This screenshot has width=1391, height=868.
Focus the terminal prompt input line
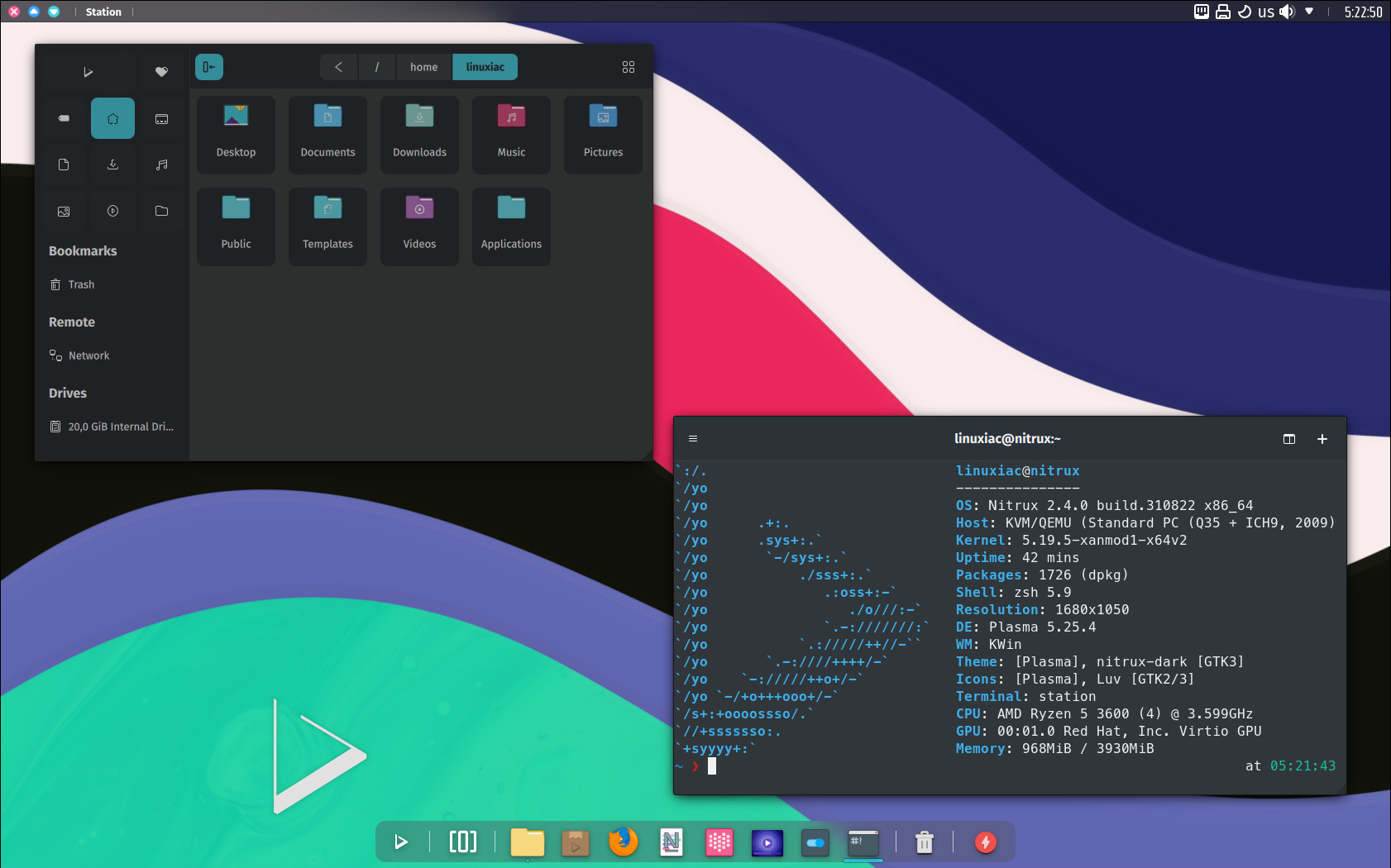click(1009, 766)
